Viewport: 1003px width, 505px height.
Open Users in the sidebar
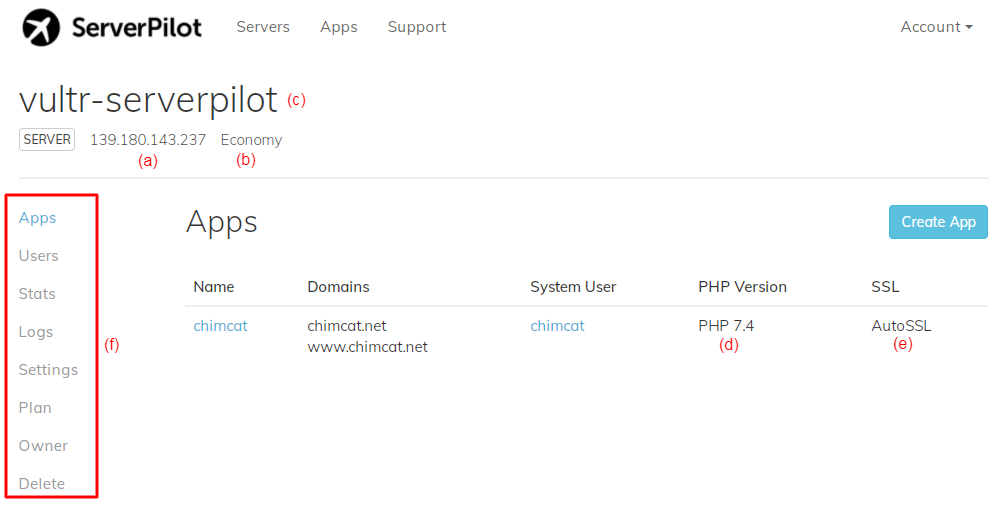tap(38, 256)
